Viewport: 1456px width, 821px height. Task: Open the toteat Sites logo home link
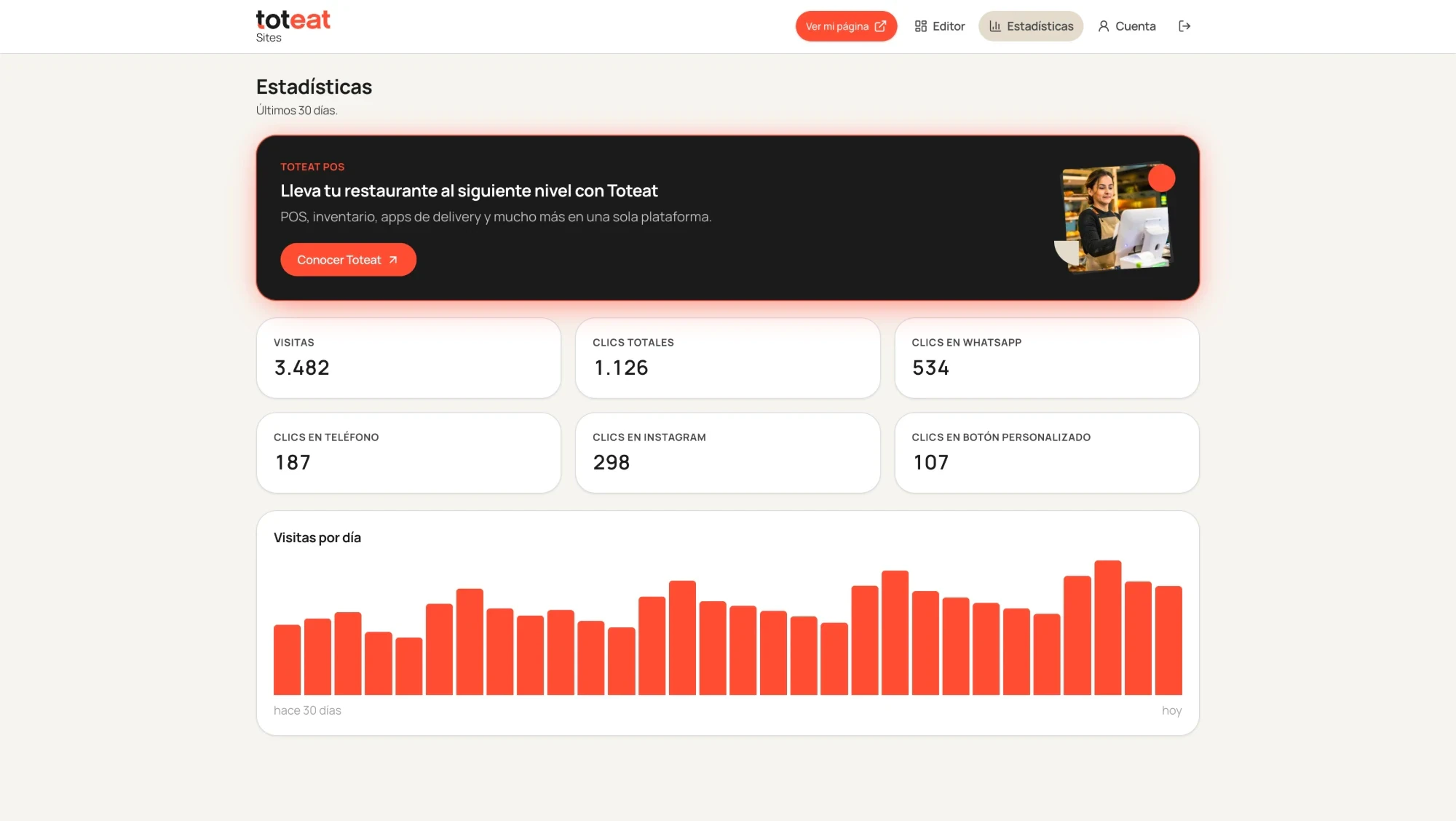(x=293, y=26)
